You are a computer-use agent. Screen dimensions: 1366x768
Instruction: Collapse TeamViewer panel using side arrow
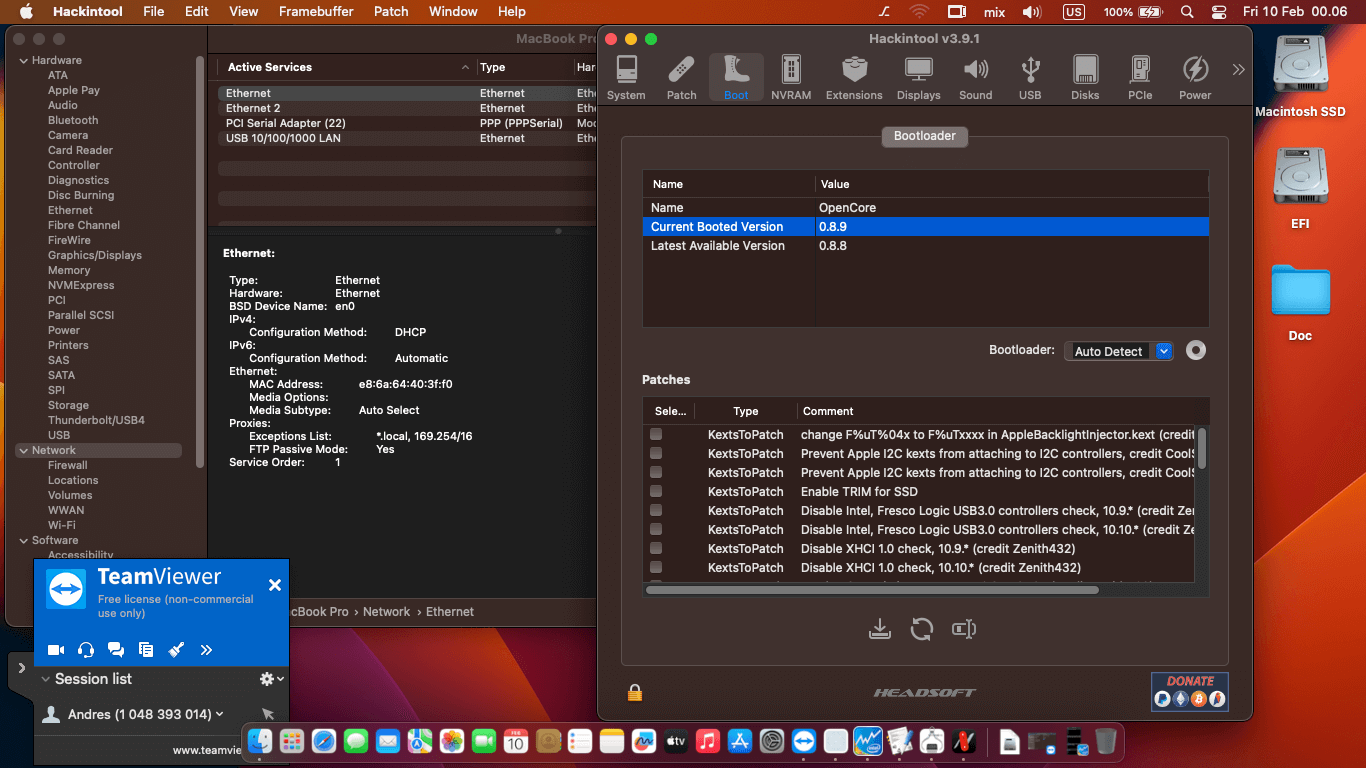tap(22, 668)
